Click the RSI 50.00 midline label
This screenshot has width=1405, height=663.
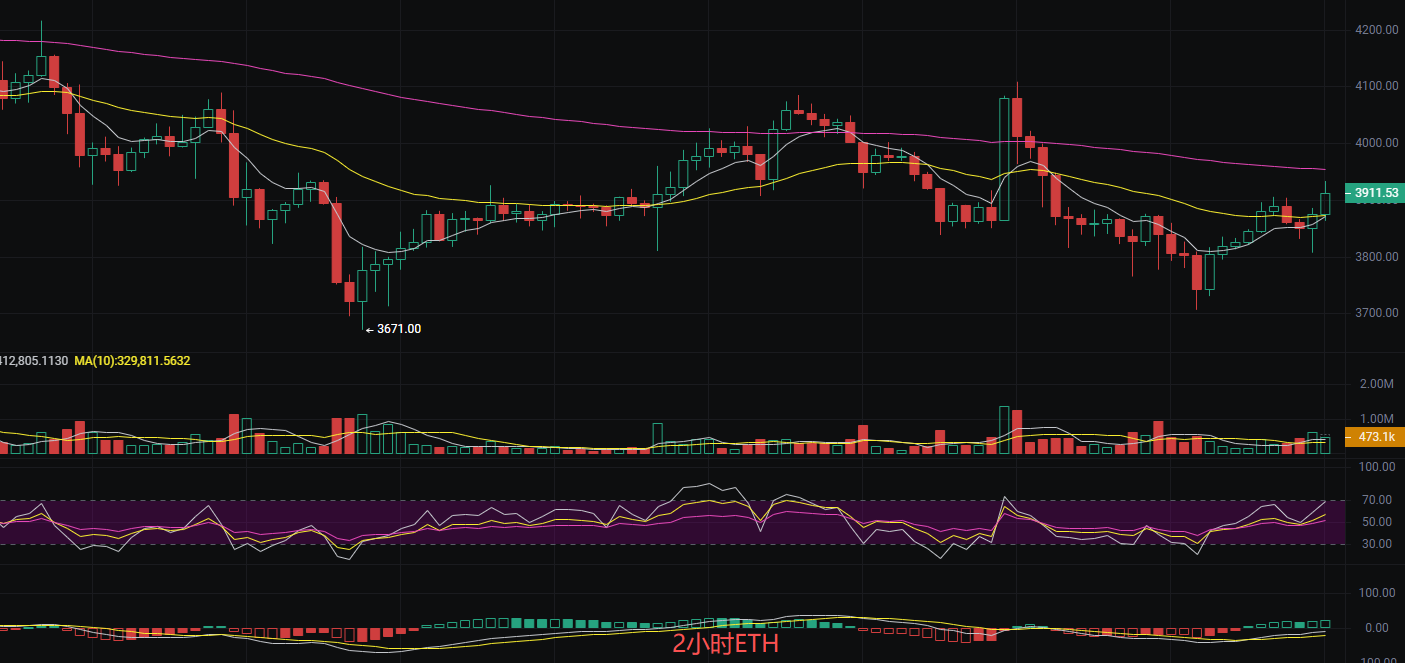[1380, 522]
